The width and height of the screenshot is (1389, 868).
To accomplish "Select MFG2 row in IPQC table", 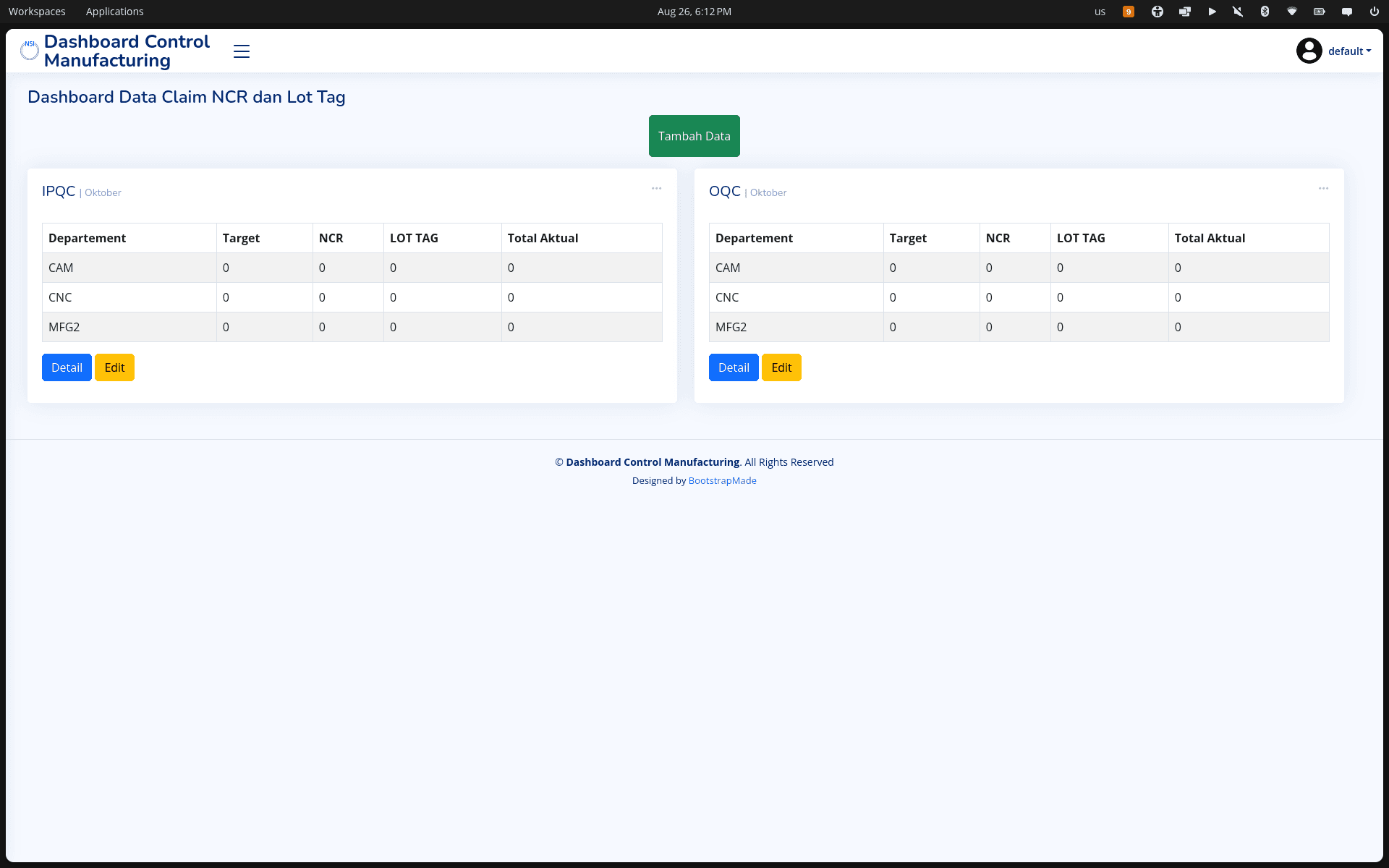I will click(352, 327).
